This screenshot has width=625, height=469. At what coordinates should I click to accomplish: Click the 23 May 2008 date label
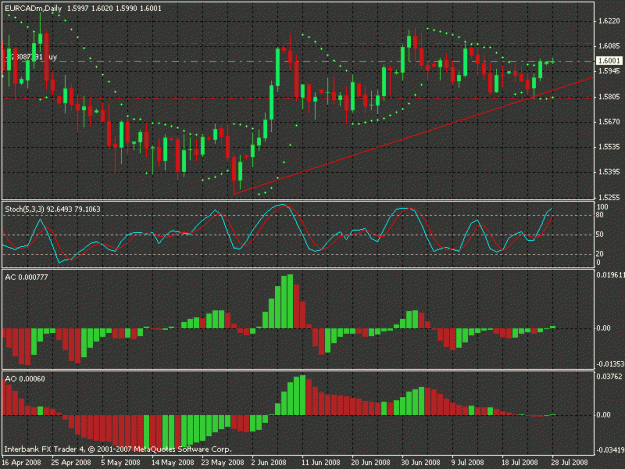pyautogui.click(x=222, y=462)
